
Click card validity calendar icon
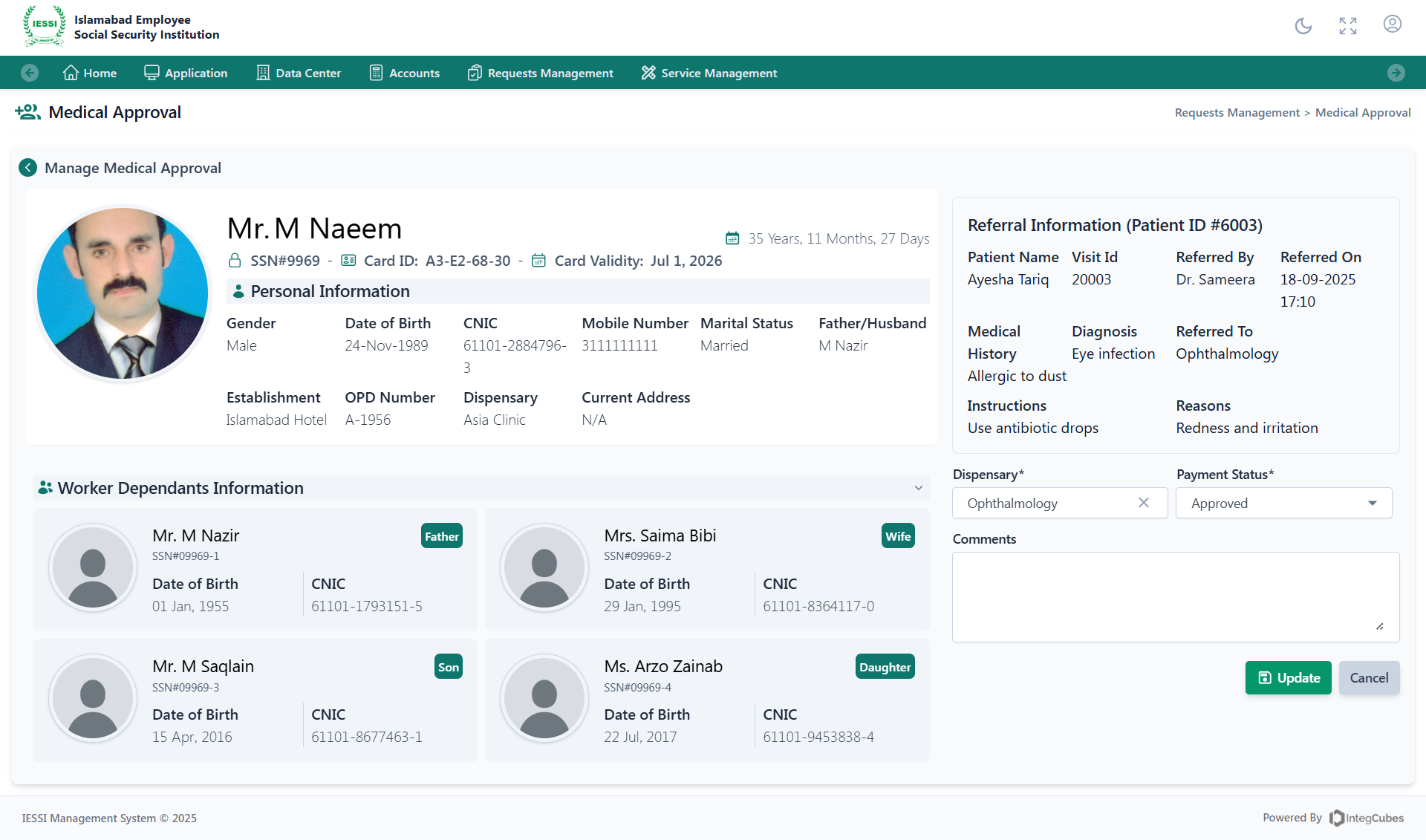click(539, 261)
